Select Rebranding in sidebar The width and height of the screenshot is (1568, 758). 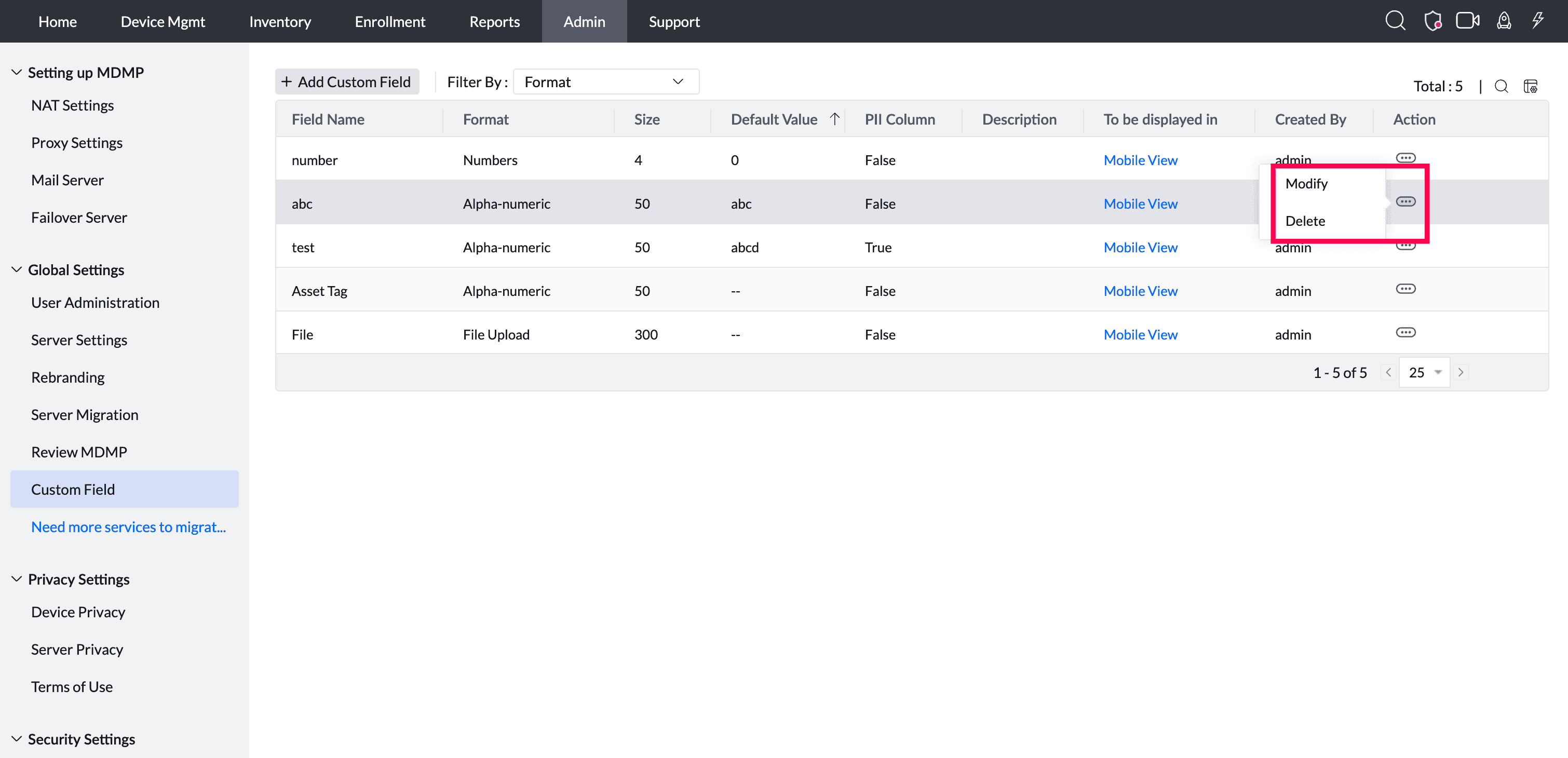pyautogui.click(x=68, y=377)
